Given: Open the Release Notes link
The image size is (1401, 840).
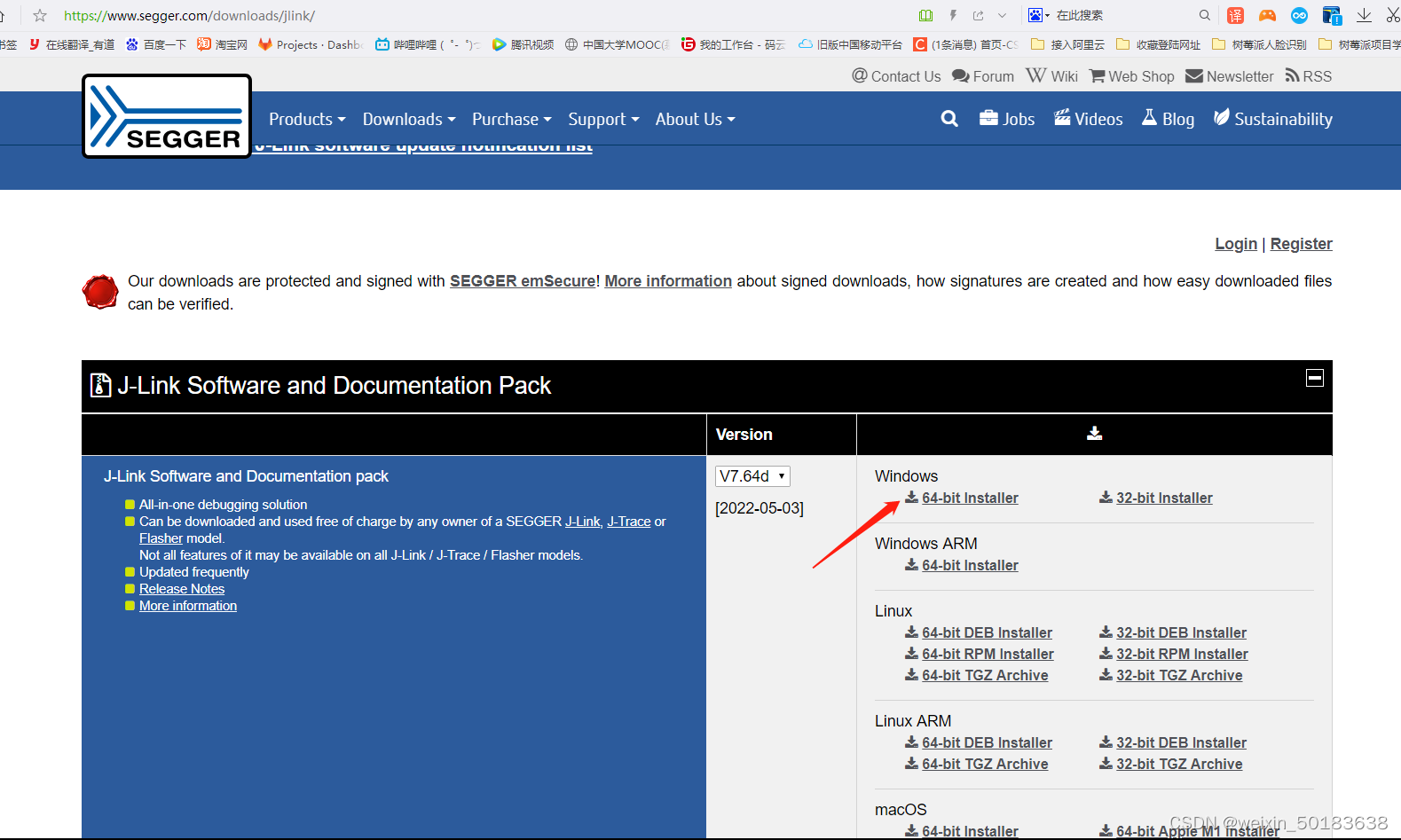Looking at the screenshot, I should point(182,589).
